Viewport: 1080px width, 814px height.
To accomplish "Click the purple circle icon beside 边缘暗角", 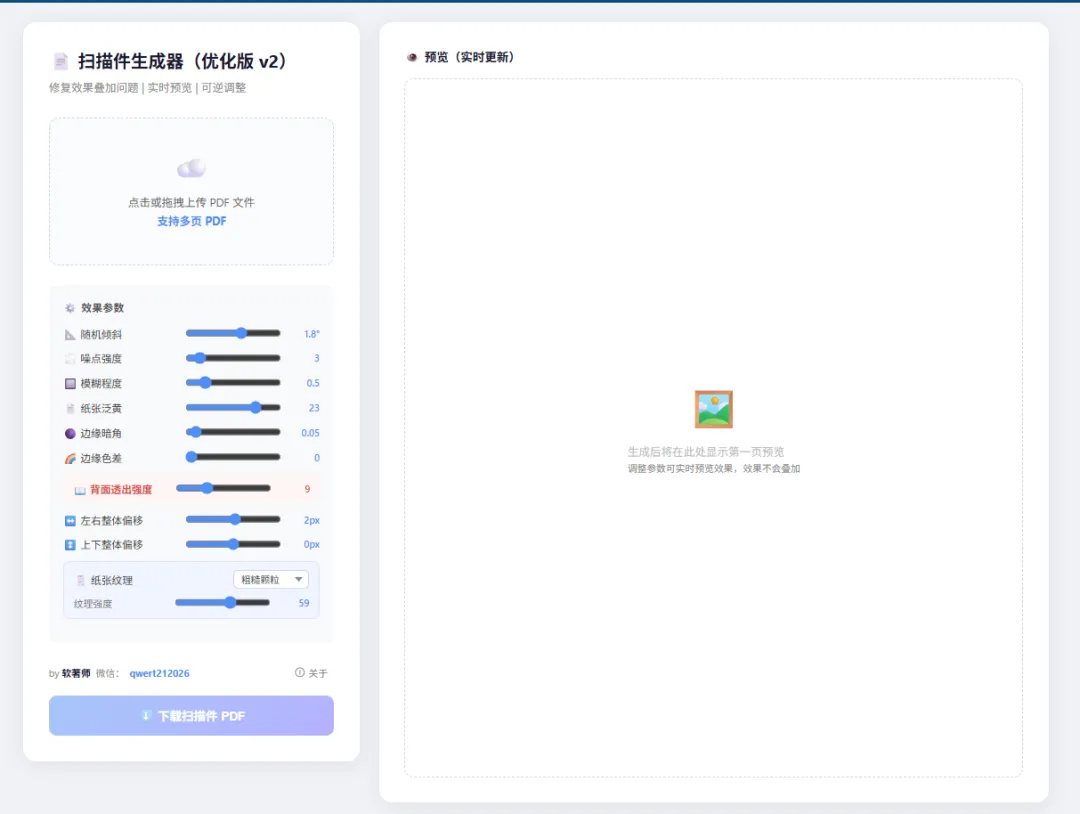I will 70,433.
